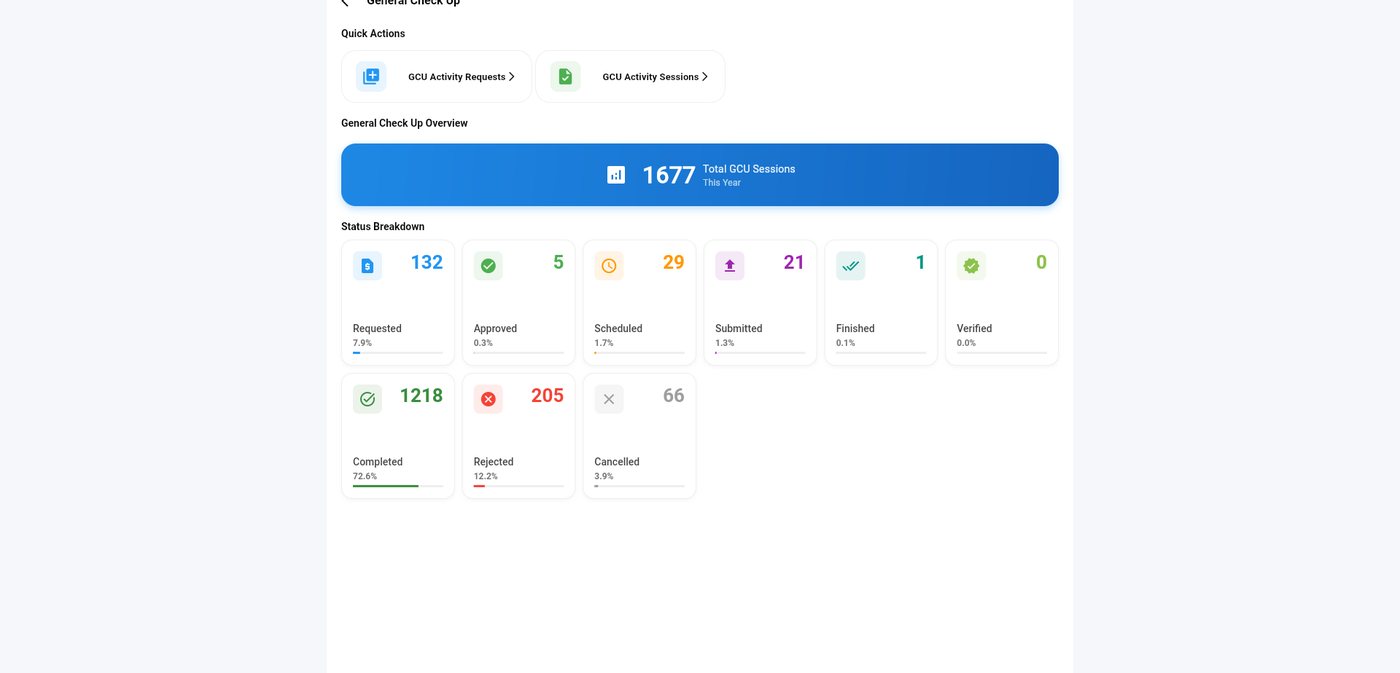The height and width of the screenshot is (673, 1400).
Task: Click the 12.2% Rejected percentage
Action: (486, 476)
